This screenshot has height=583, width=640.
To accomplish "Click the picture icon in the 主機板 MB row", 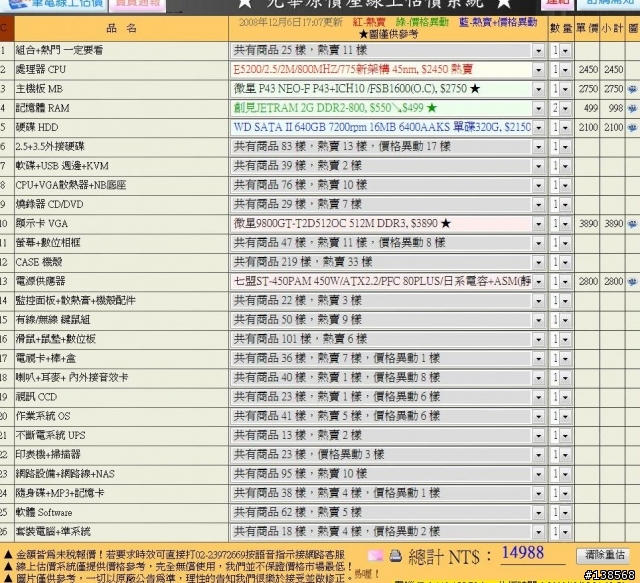I will coord(633,89).
